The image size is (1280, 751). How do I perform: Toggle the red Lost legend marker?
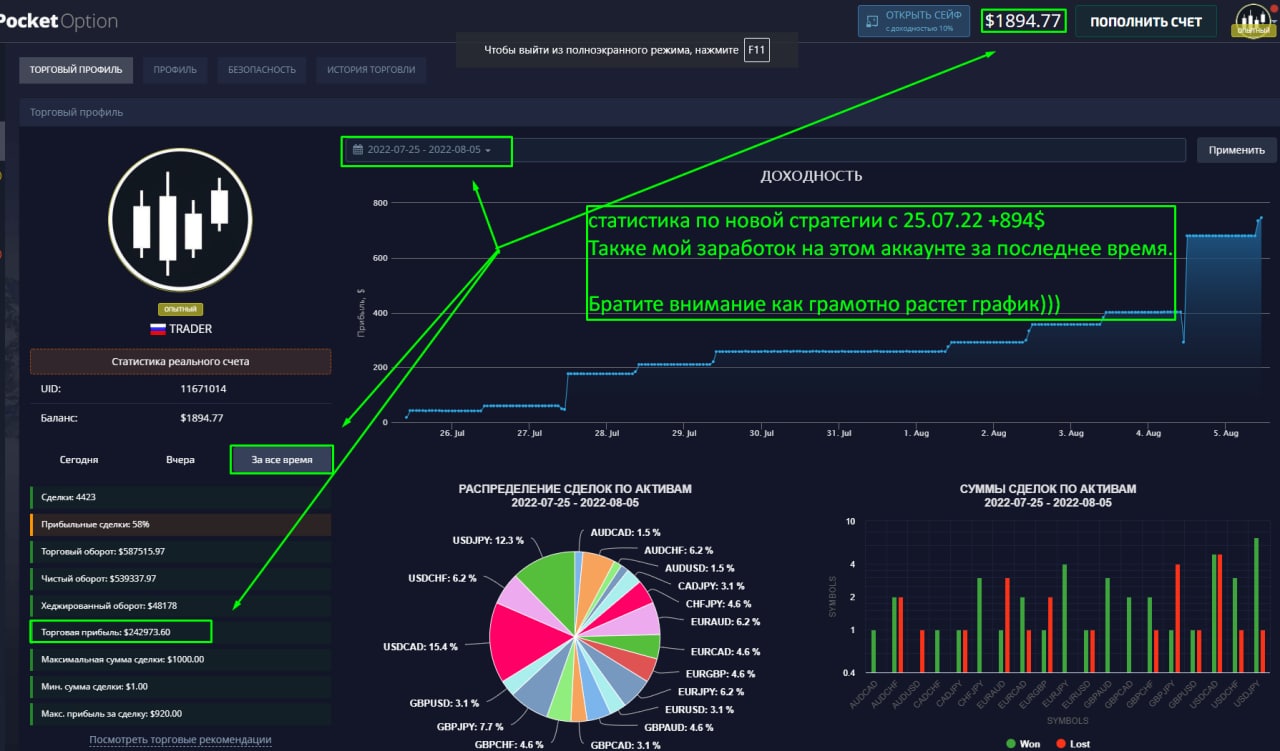tap(1061, 743)
